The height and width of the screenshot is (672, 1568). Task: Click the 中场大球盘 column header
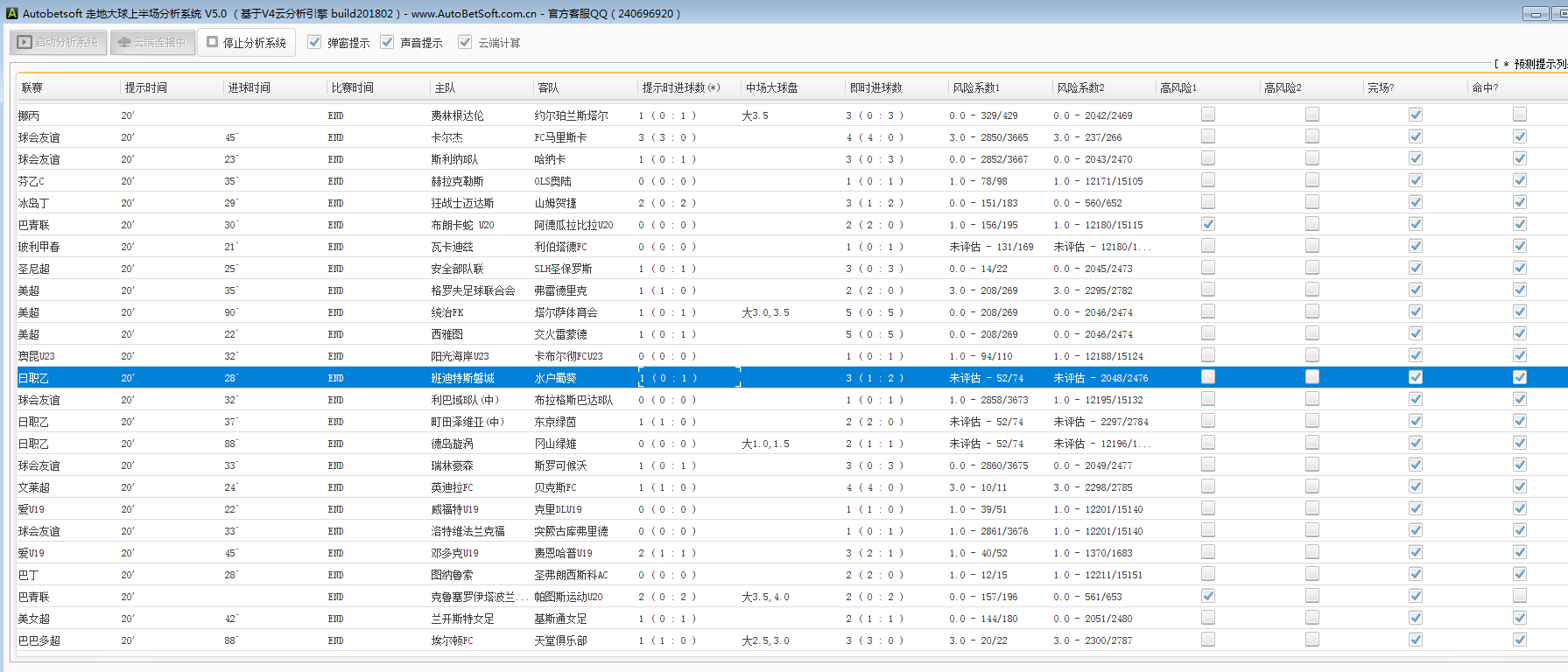771,87
